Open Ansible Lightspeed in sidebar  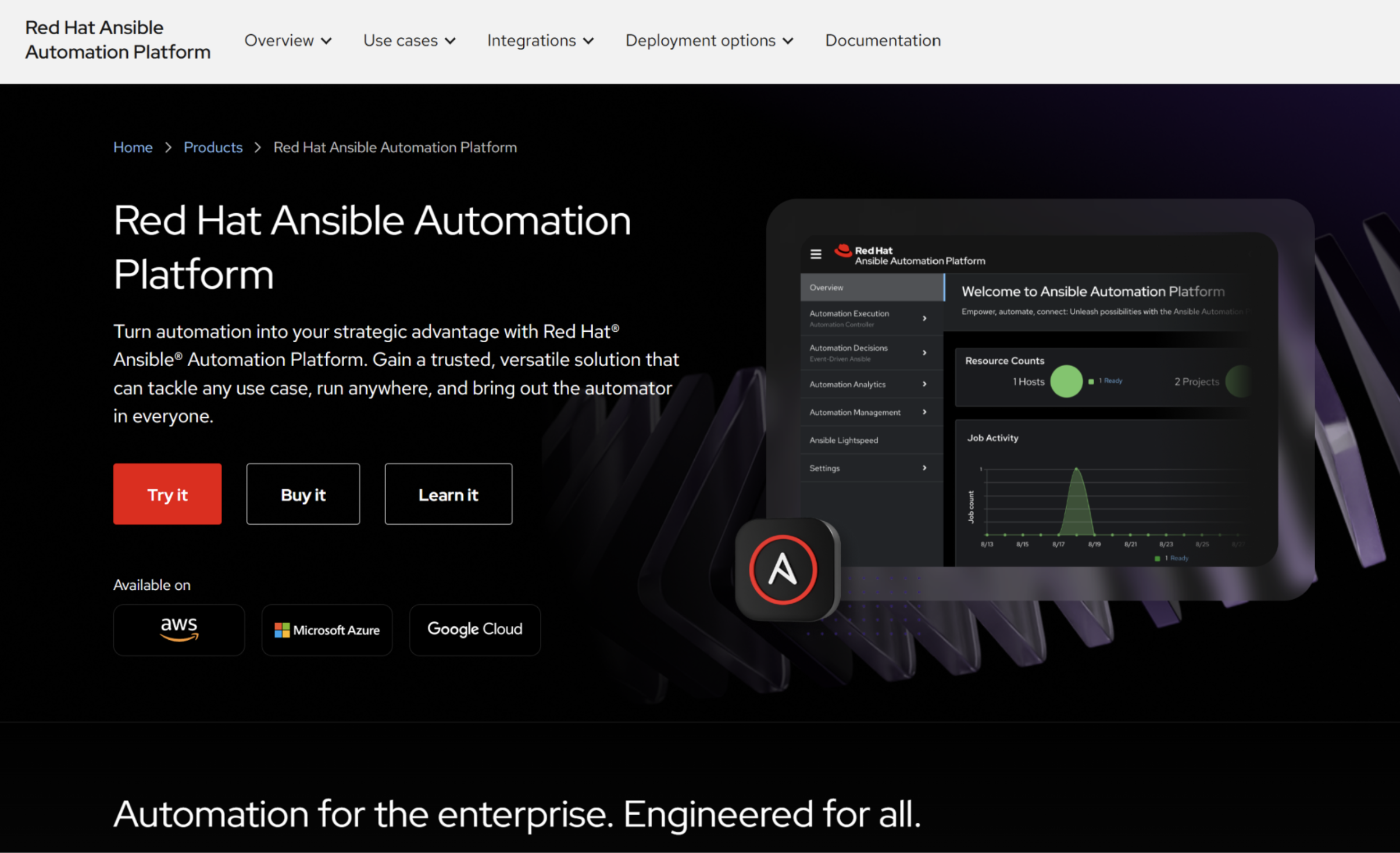872,440
